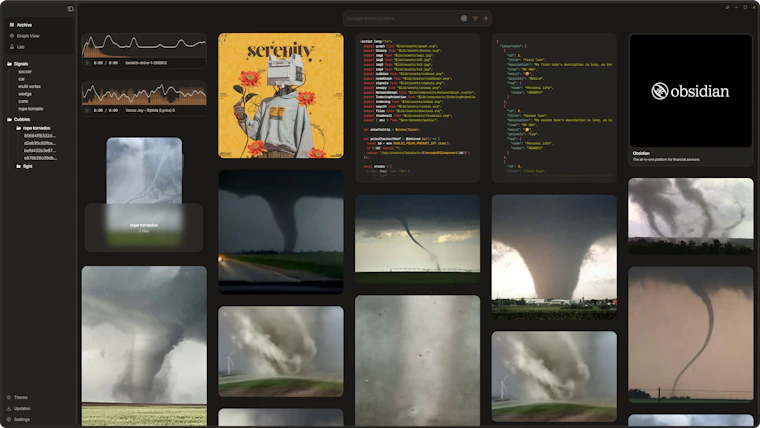
Task: Open the debris cloud close-up image
Action: pos(417,361)
